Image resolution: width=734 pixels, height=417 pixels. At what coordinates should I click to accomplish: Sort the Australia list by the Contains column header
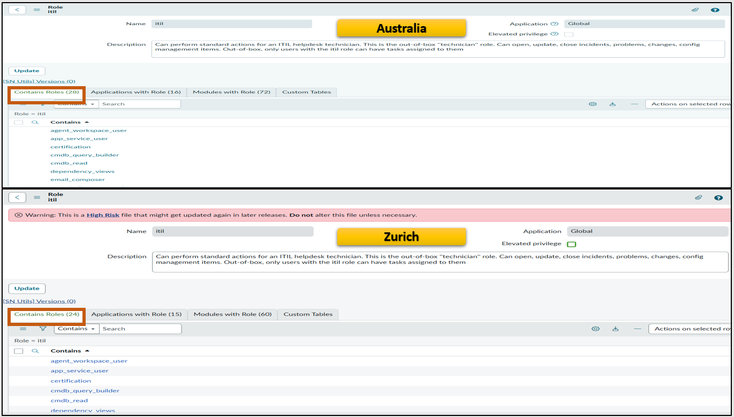click(x=66, y=122)
